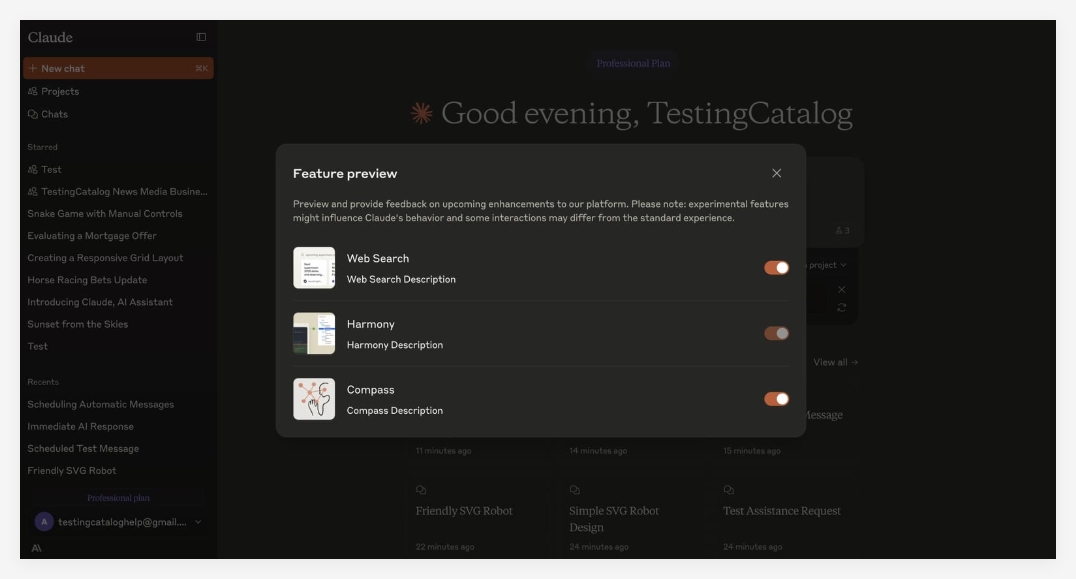Screen dimensions: 1076x579
Task: Expand the account email dropdown chevron
Action: point(198,522)
